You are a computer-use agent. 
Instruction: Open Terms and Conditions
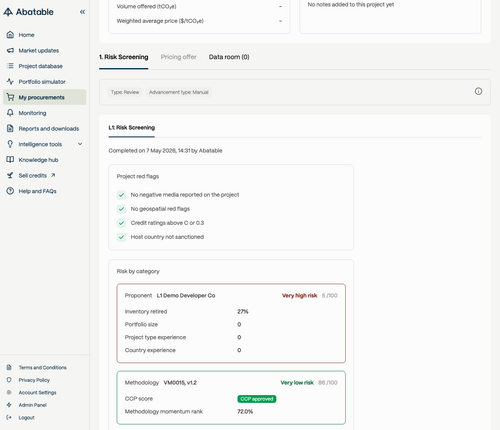(43, 367)
